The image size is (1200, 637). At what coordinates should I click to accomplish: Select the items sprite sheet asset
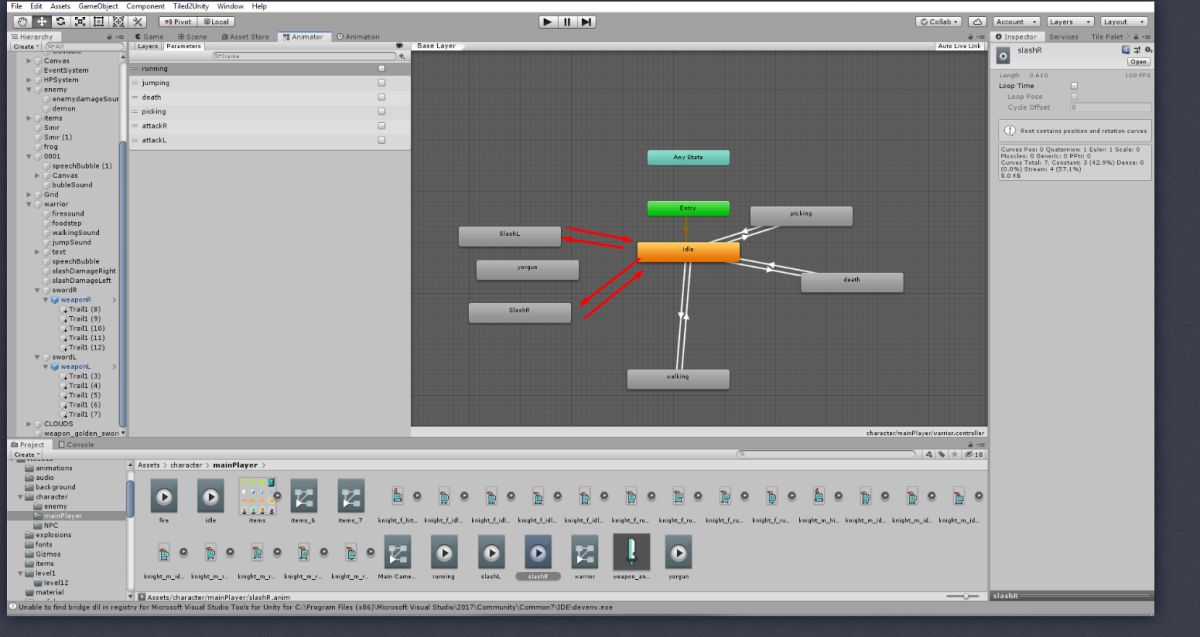(x=257, y=495)
